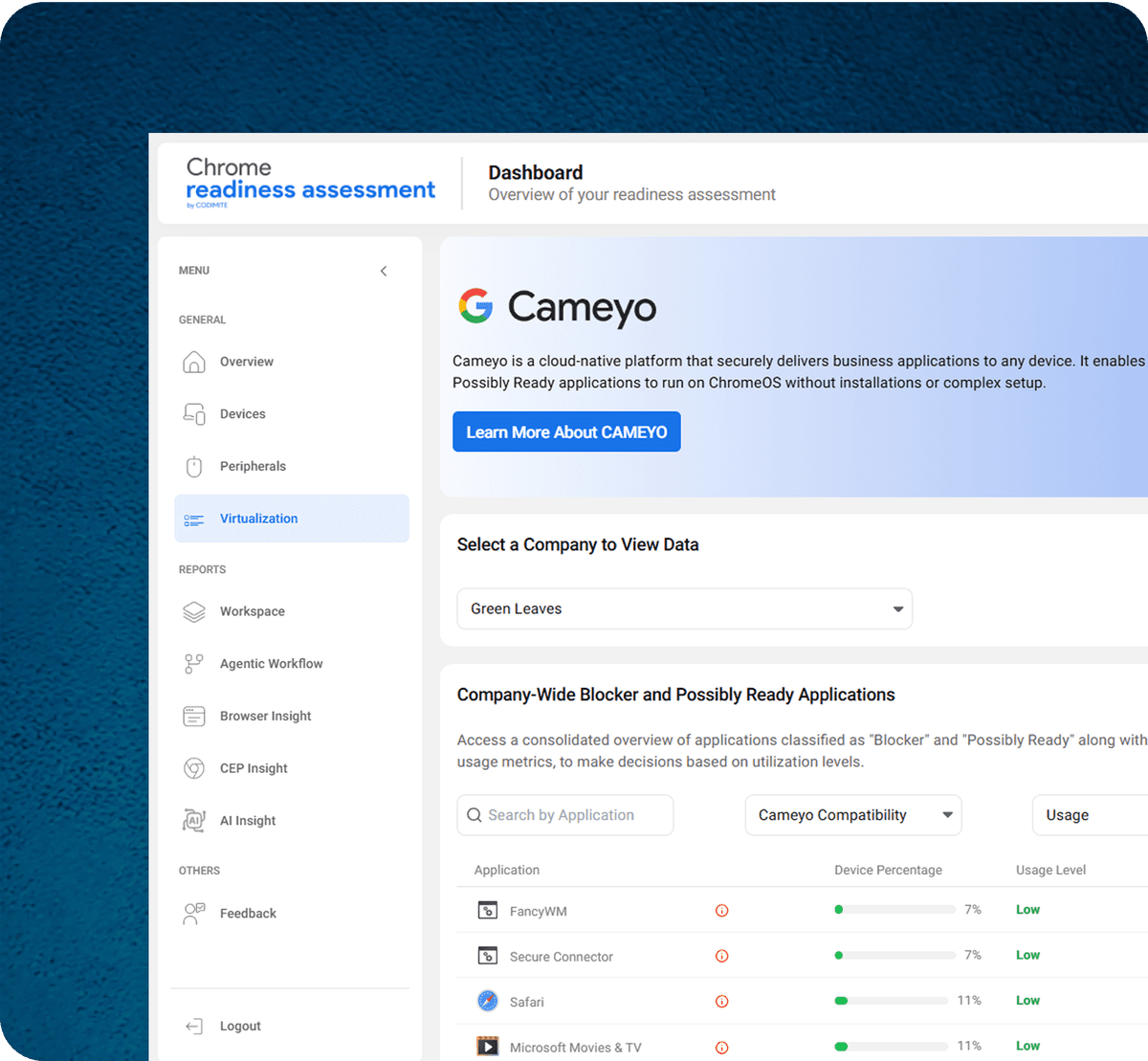Image resolution: width=1148 pixels, height=1061 pixels.
Task: Click the FancyWM application icon
Action: pyautogui.click(x=488, y=910)
